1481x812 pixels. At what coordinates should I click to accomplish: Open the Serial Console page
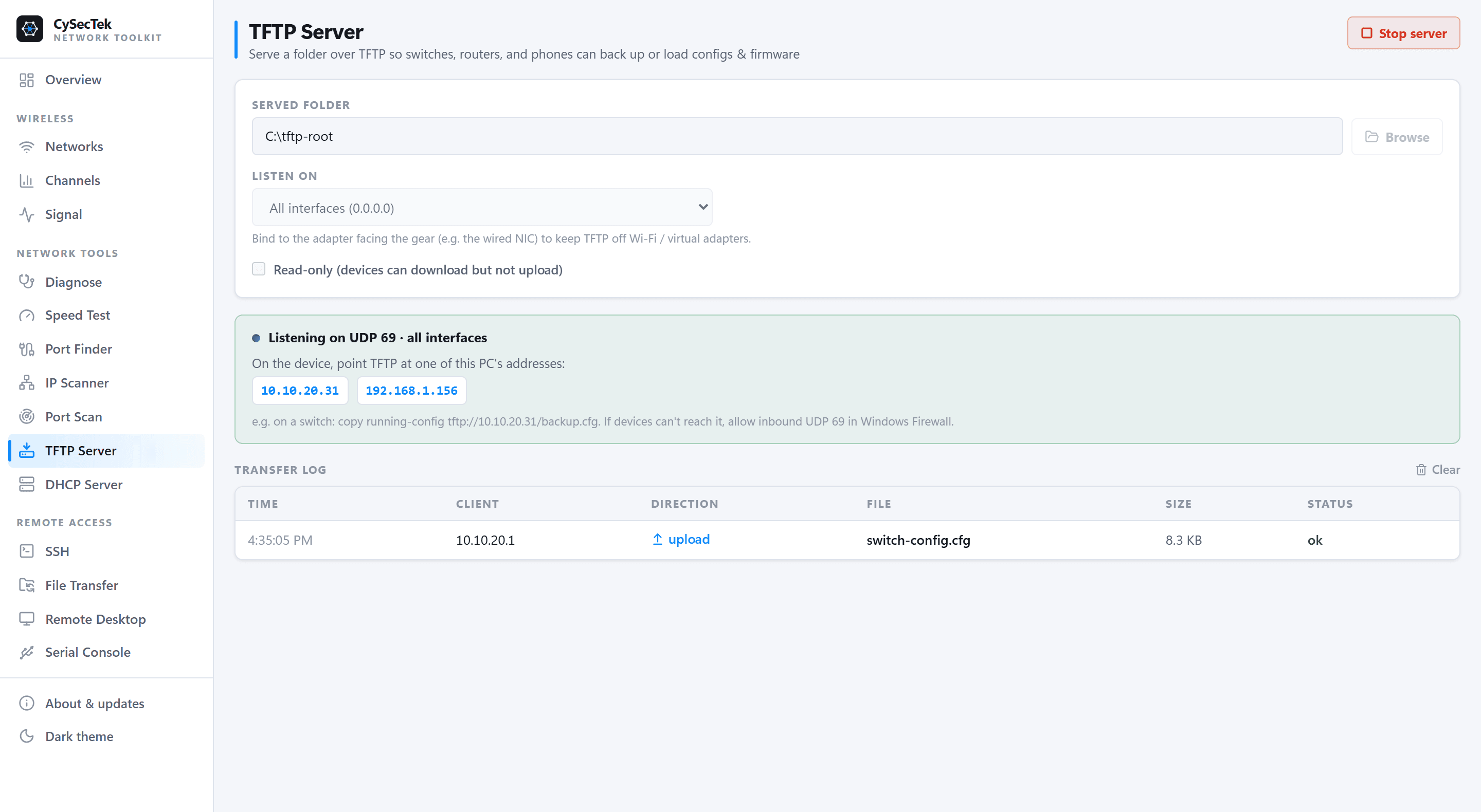(106, 652)
